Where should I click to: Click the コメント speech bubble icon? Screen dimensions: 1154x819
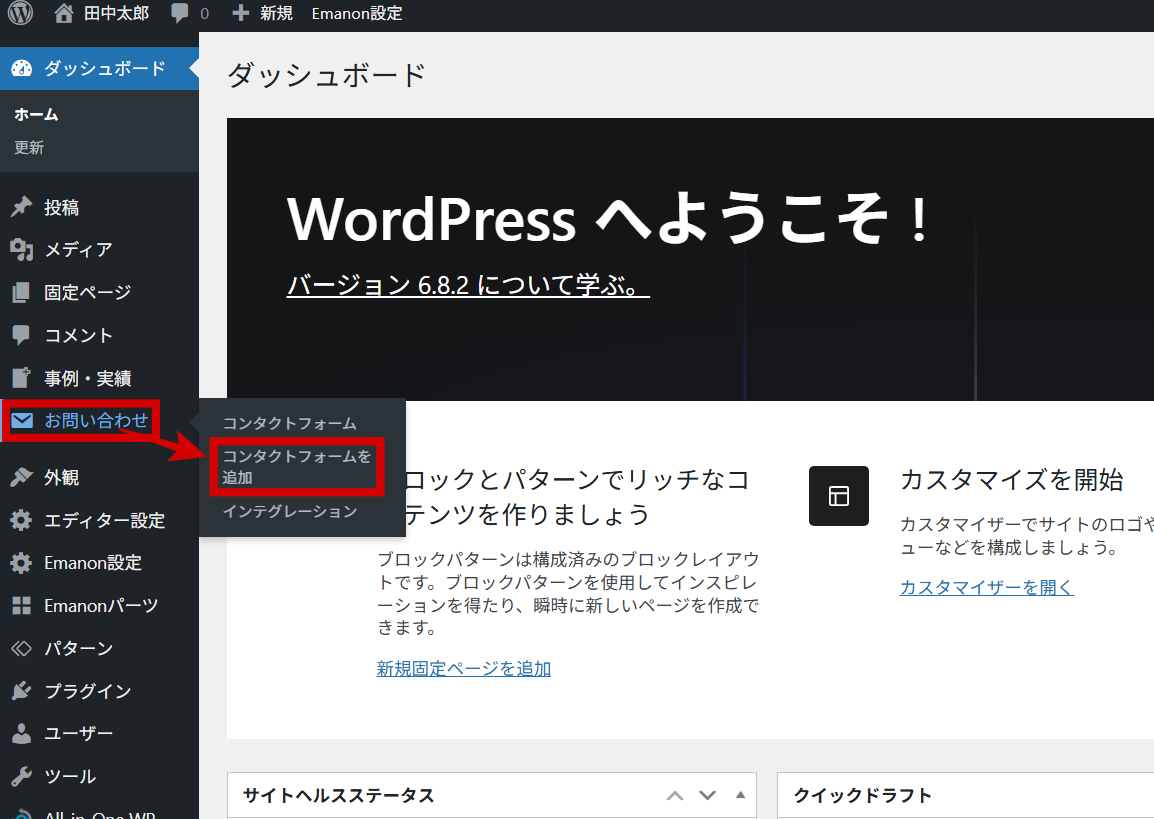point(21,335)
